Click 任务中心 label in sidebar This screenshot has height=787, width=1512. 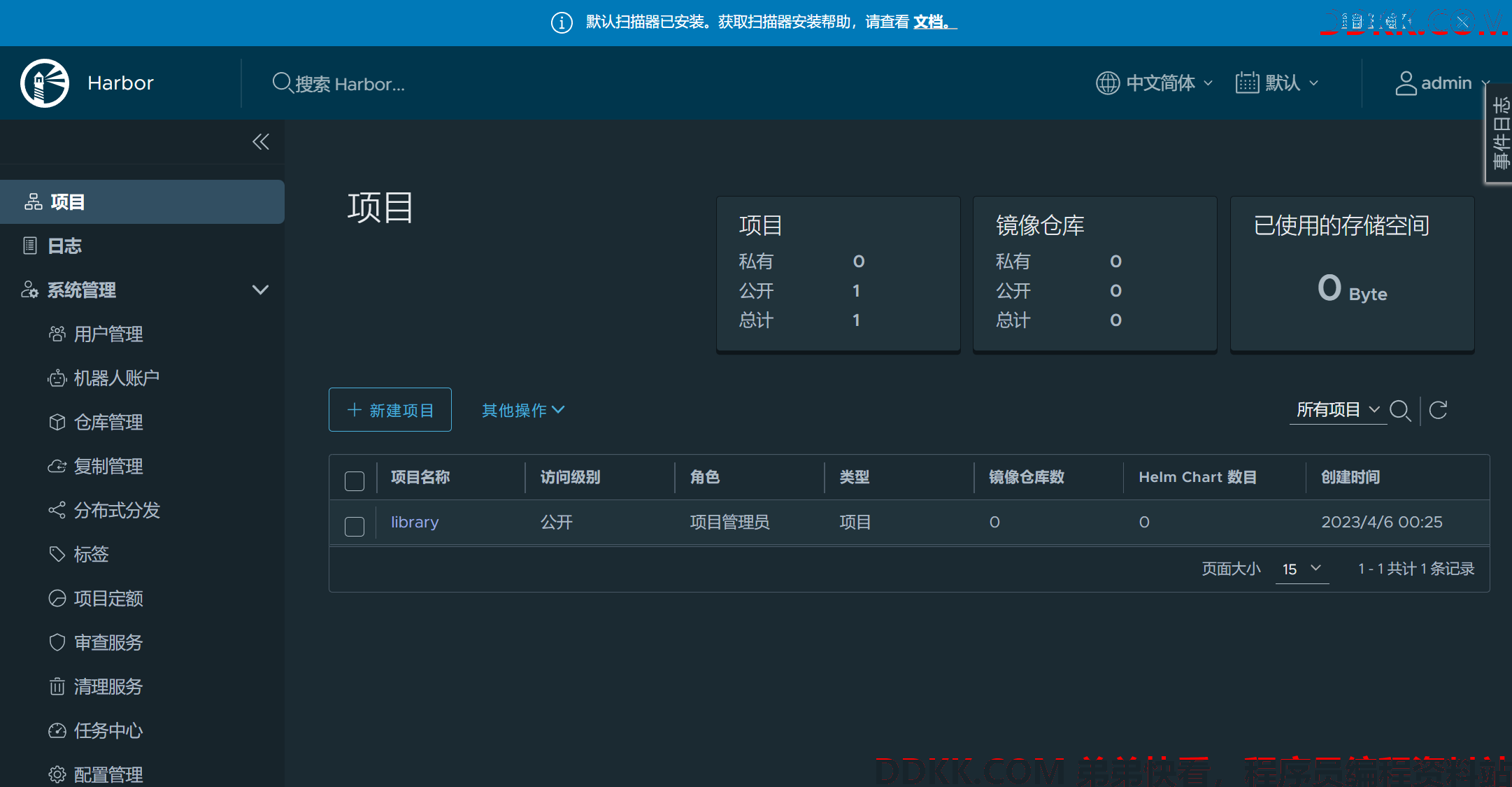click(x=108, y=731)
